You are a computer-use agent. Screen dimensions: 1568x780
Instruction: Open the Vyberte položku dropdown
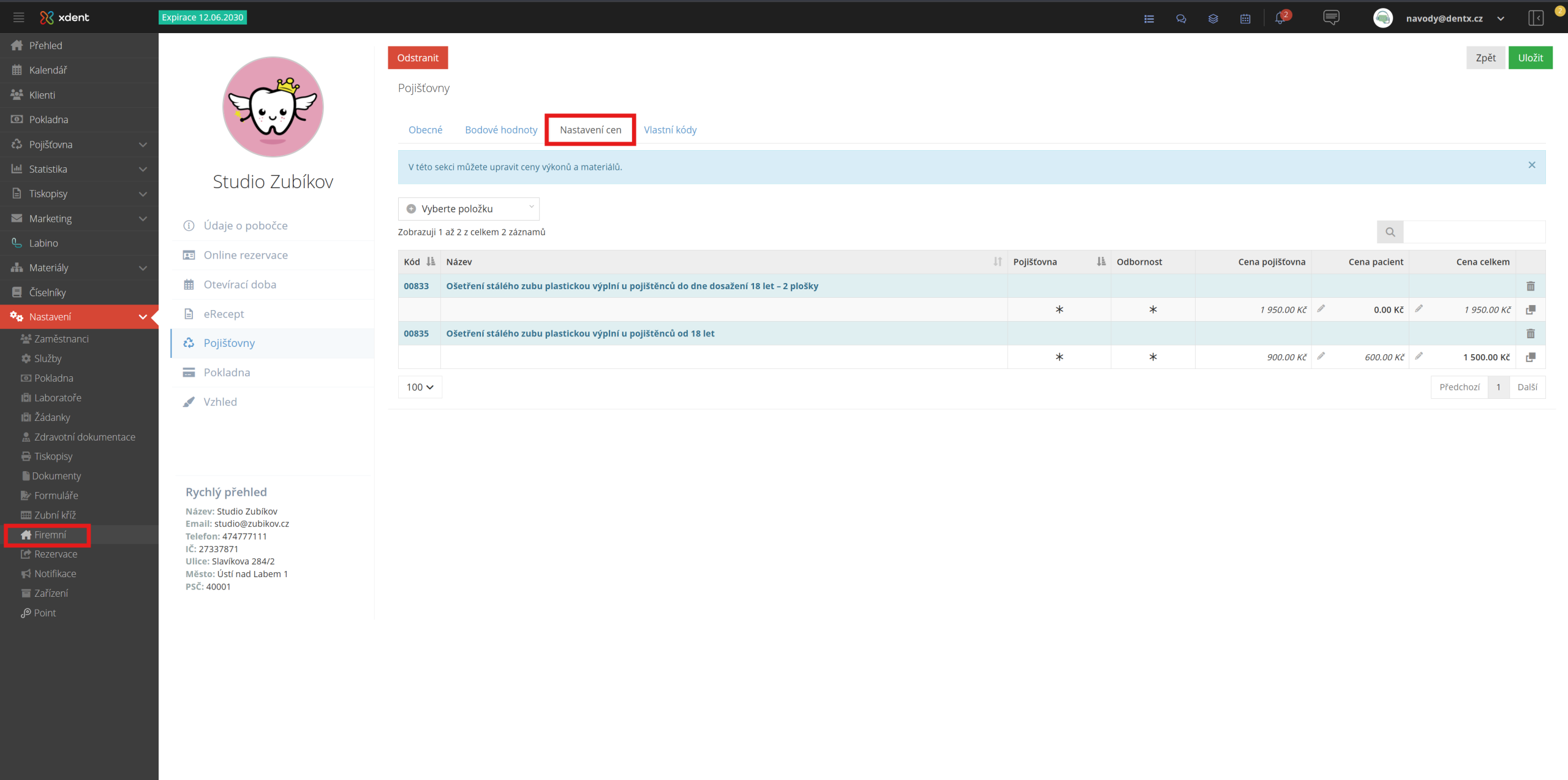pyautogui.click(x=469, y=209)
